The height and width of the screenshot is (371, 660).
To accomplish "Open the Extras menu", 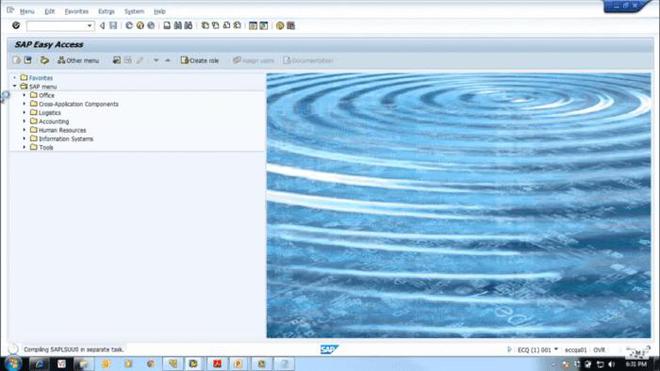I will coord(106,11).
